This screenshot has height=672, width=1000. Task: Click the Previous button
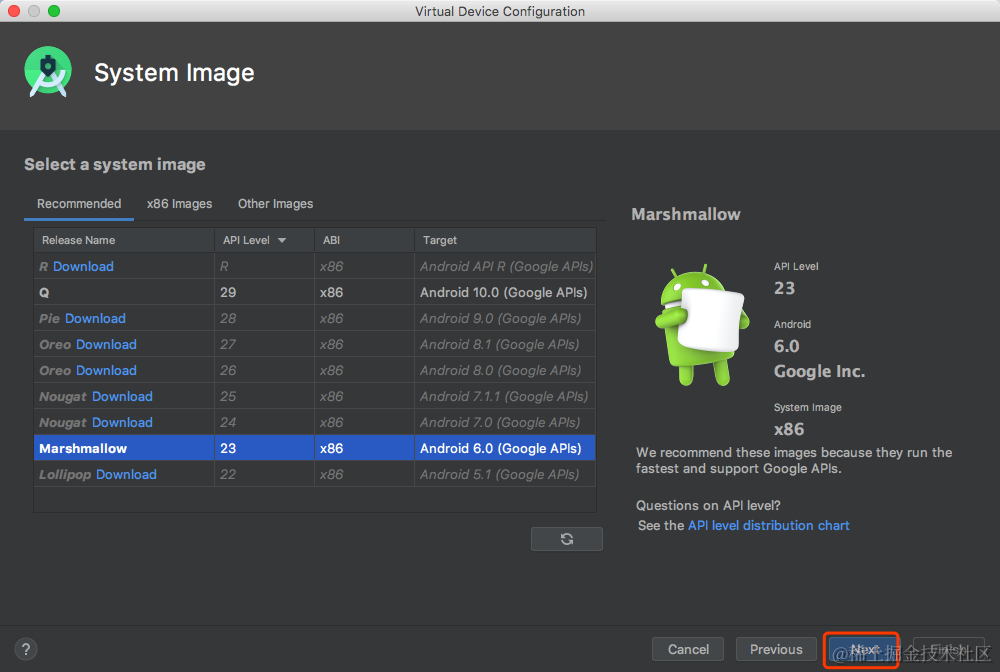point(776,649)
